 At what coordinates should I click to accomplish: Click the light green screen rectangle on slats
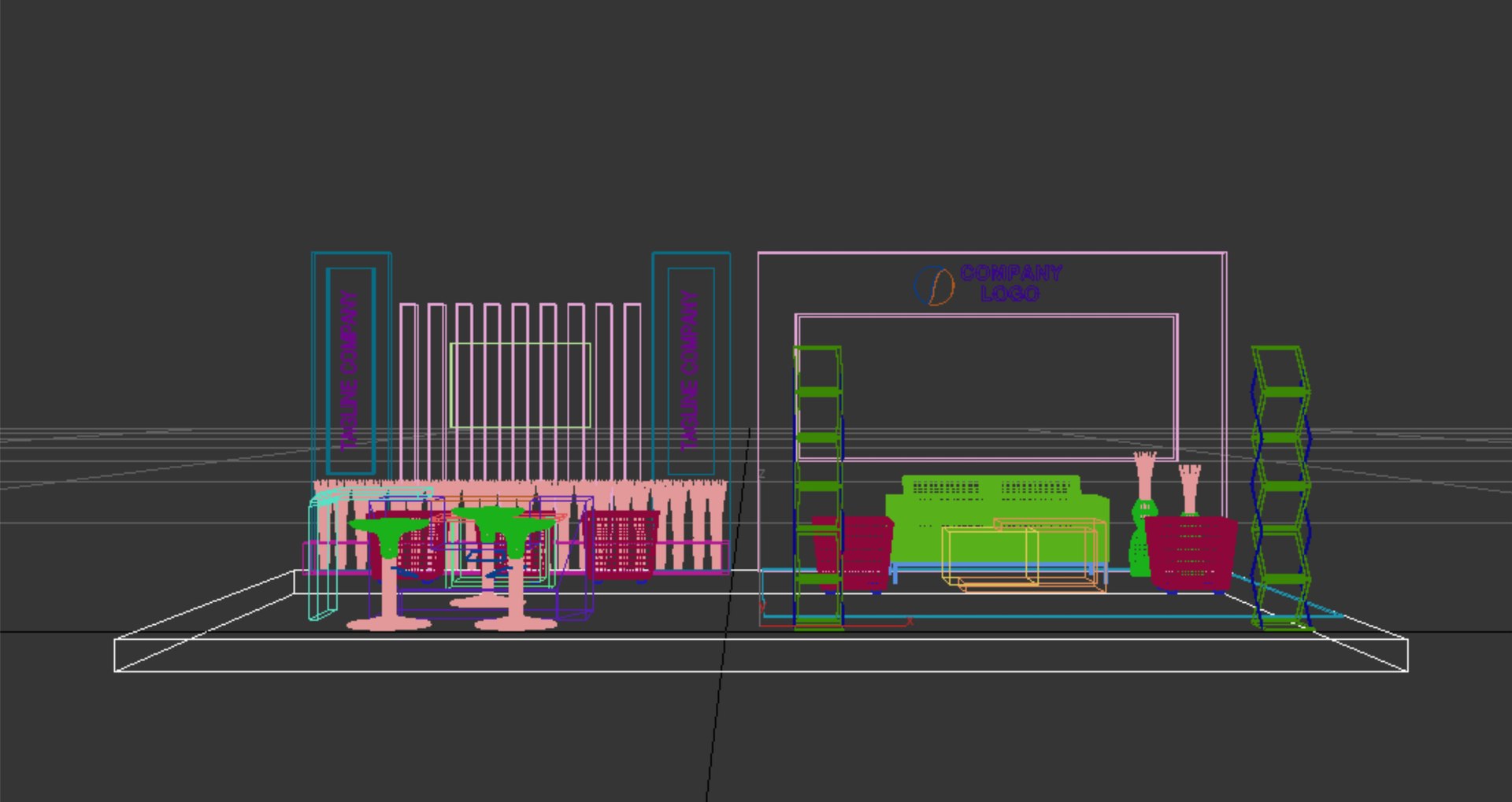[x=521, y=385]
